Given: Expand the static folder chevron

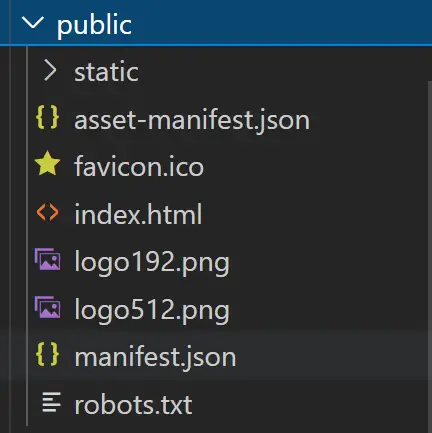Looking at the screenshot, I should click(50, 70).
